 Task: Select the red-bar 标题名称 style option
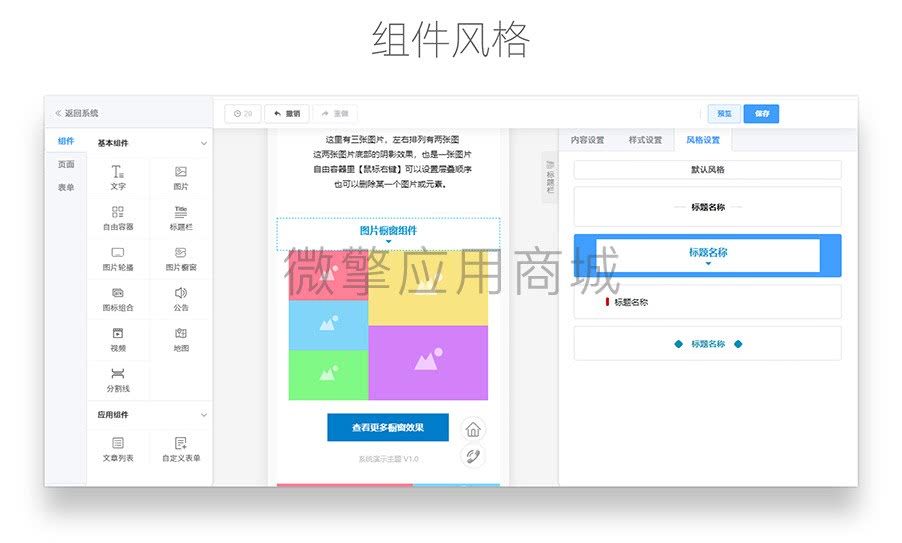(x=708, y=301)
